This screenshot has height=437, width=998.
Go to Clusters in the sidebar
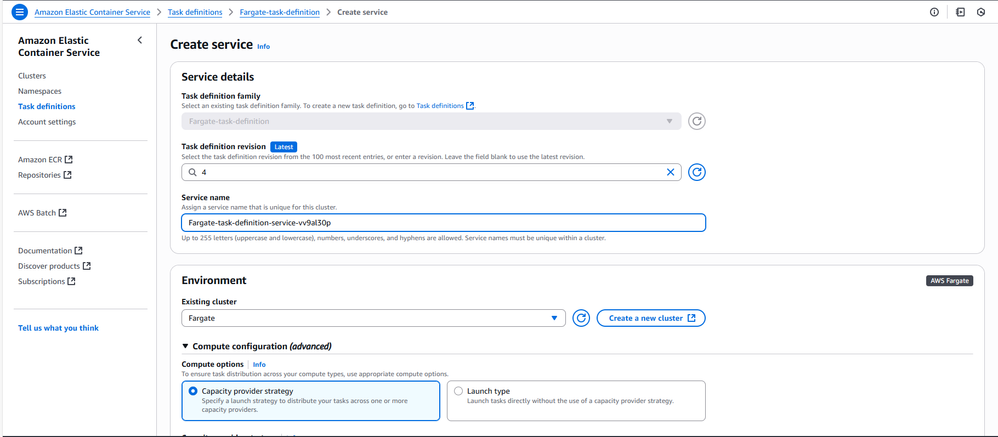tap(32, 76)
